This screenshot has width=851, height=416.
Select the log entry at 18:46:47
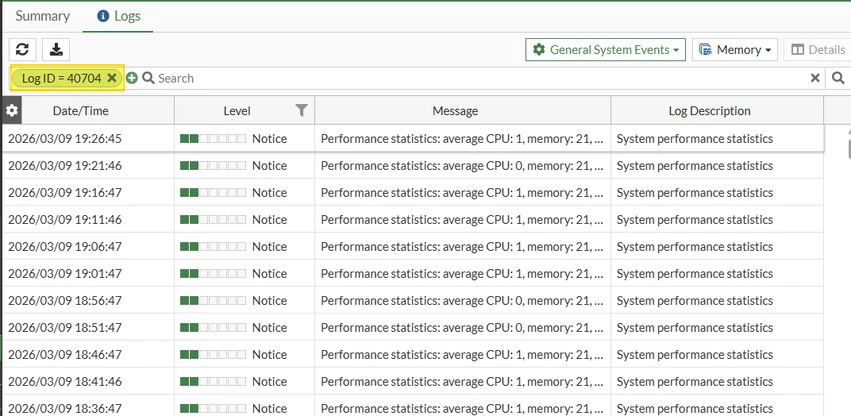pos(413,354)
